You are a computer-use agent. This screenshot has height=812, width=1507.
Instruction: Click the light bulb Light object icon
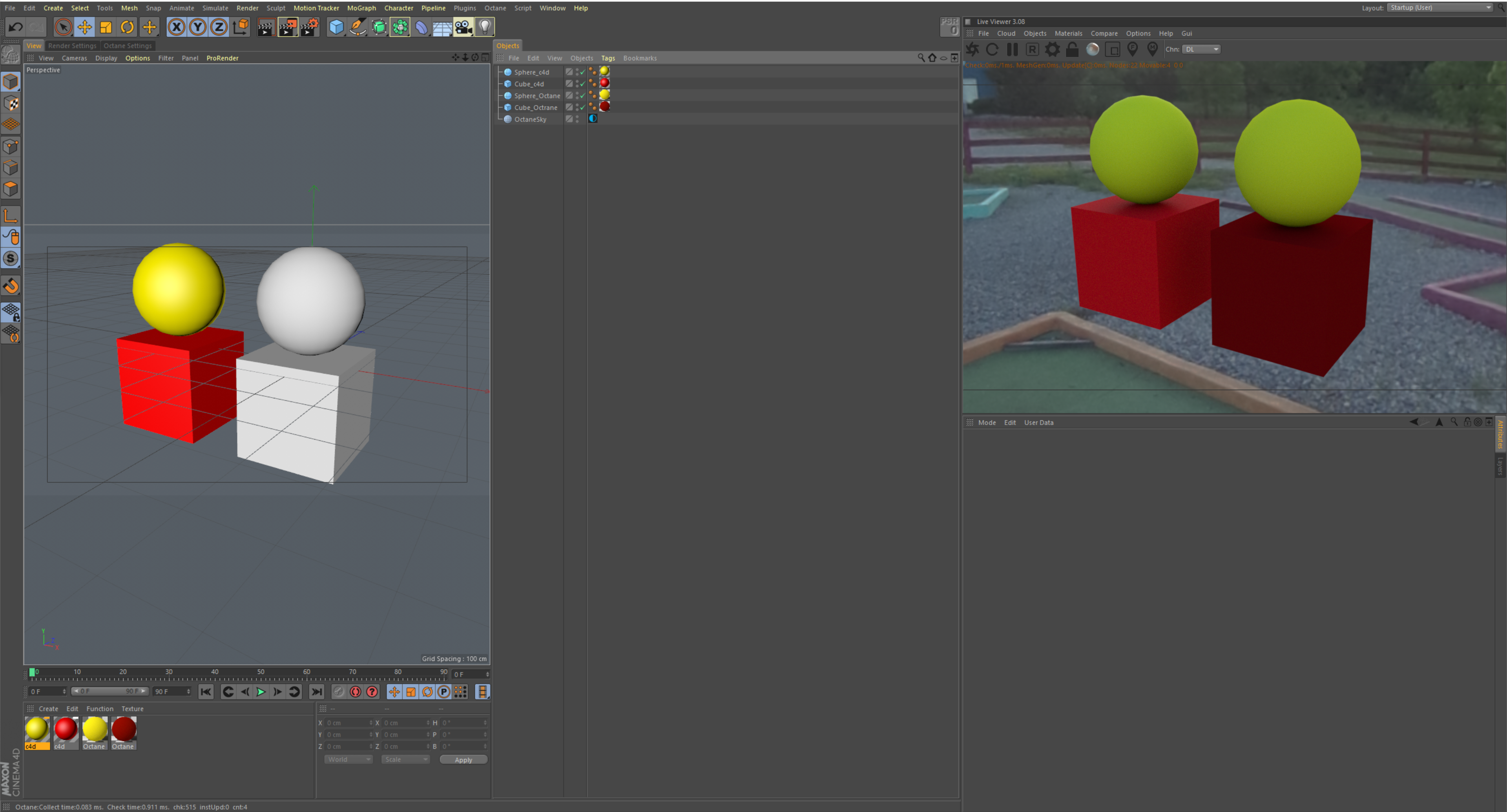tap(484, 27)
